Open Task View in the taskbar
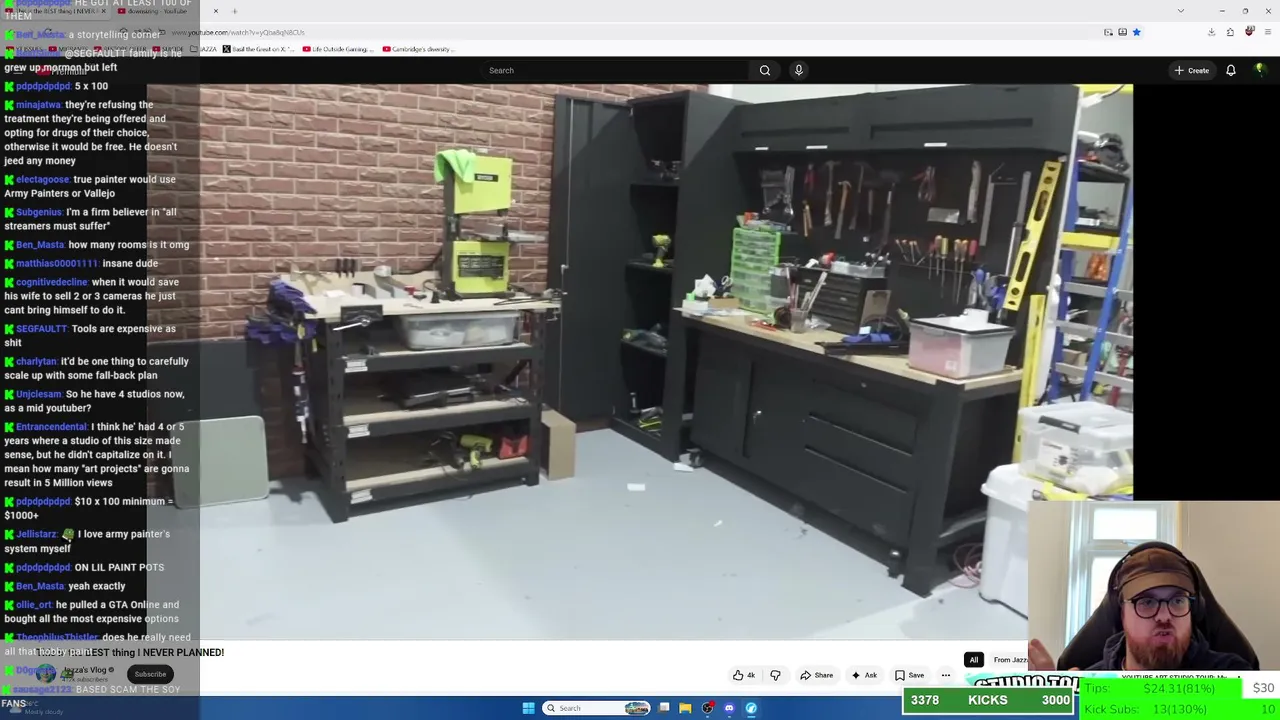1280x720 pixels. tap(663, 708)
